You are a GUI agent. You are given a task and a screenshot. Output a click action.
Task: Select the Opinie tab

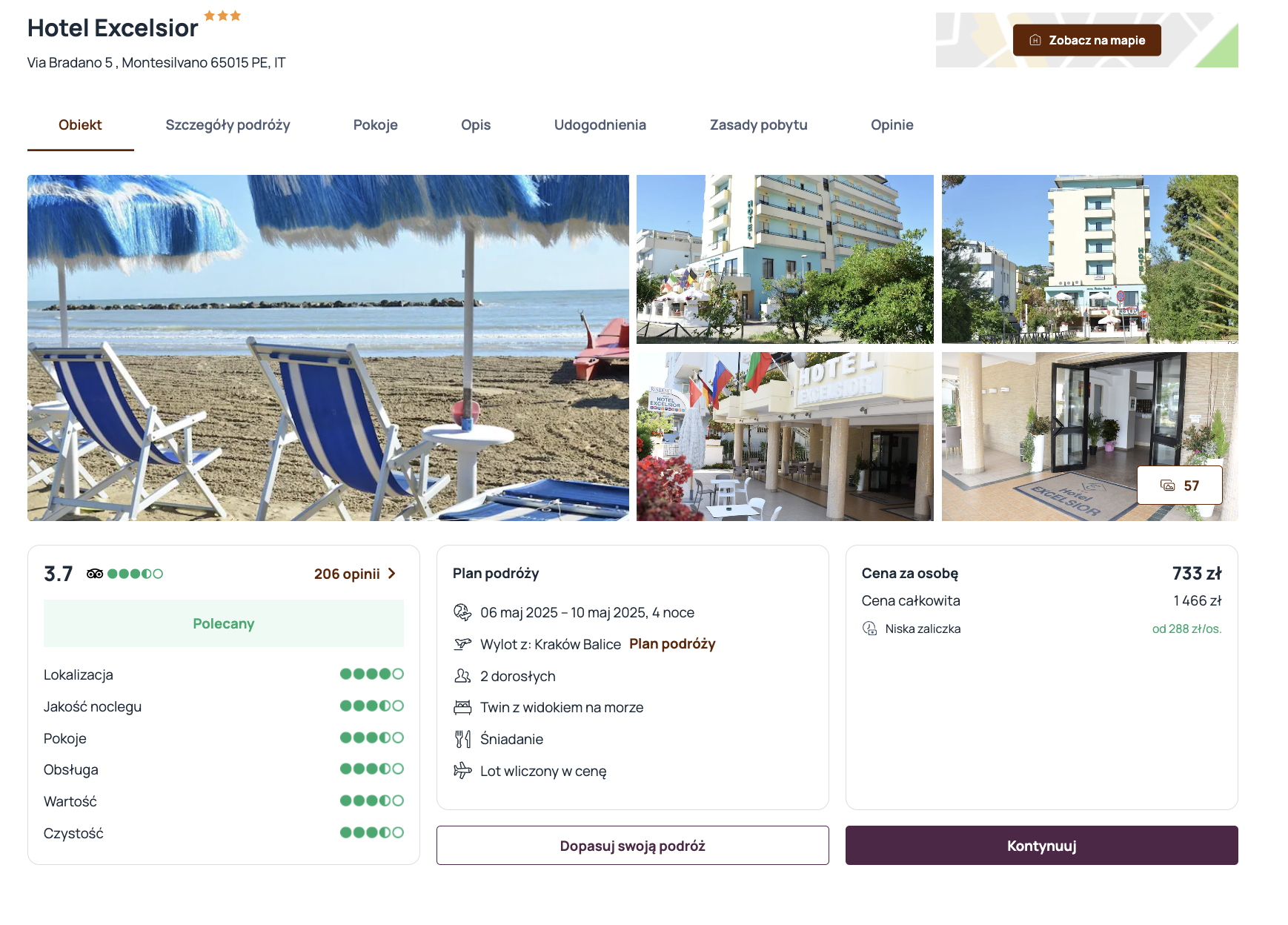click(892, 125)
